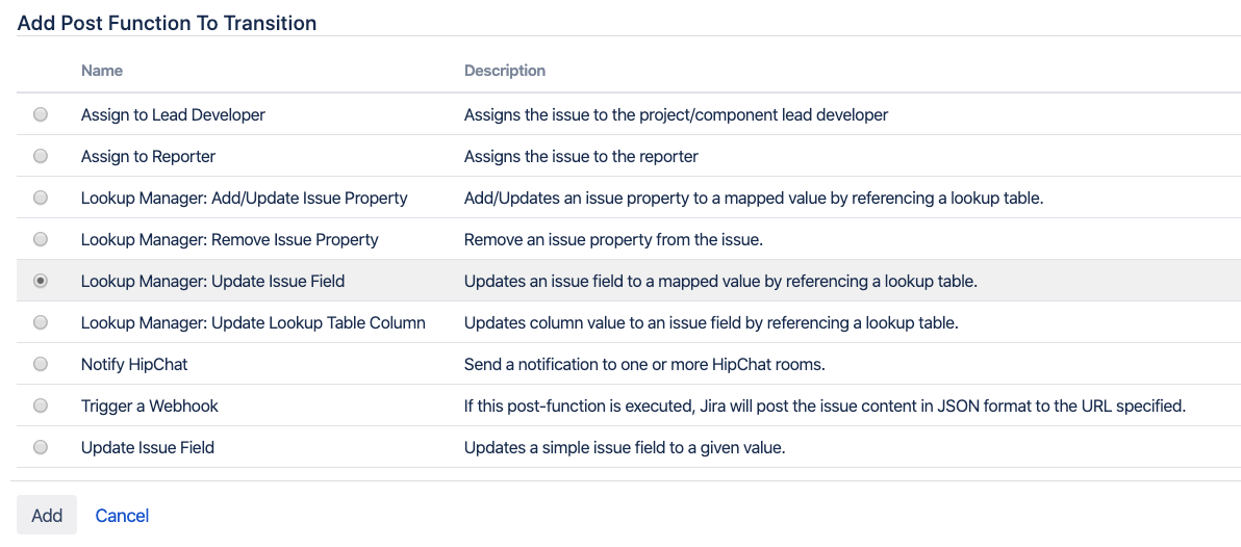The image size is (1241, 547).
Task: Choose Lookup Manager: Add/Update Issue Property radio
Action: click(41, 198)
